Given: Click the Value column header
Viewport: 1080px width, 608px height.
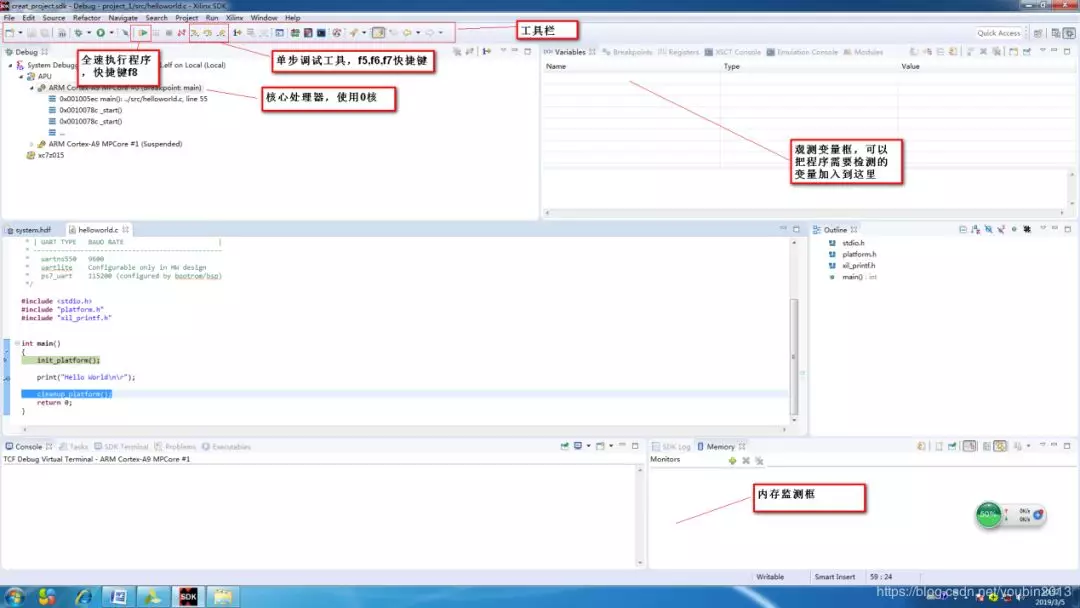Looking at the screenshot, I should point(911,67).
